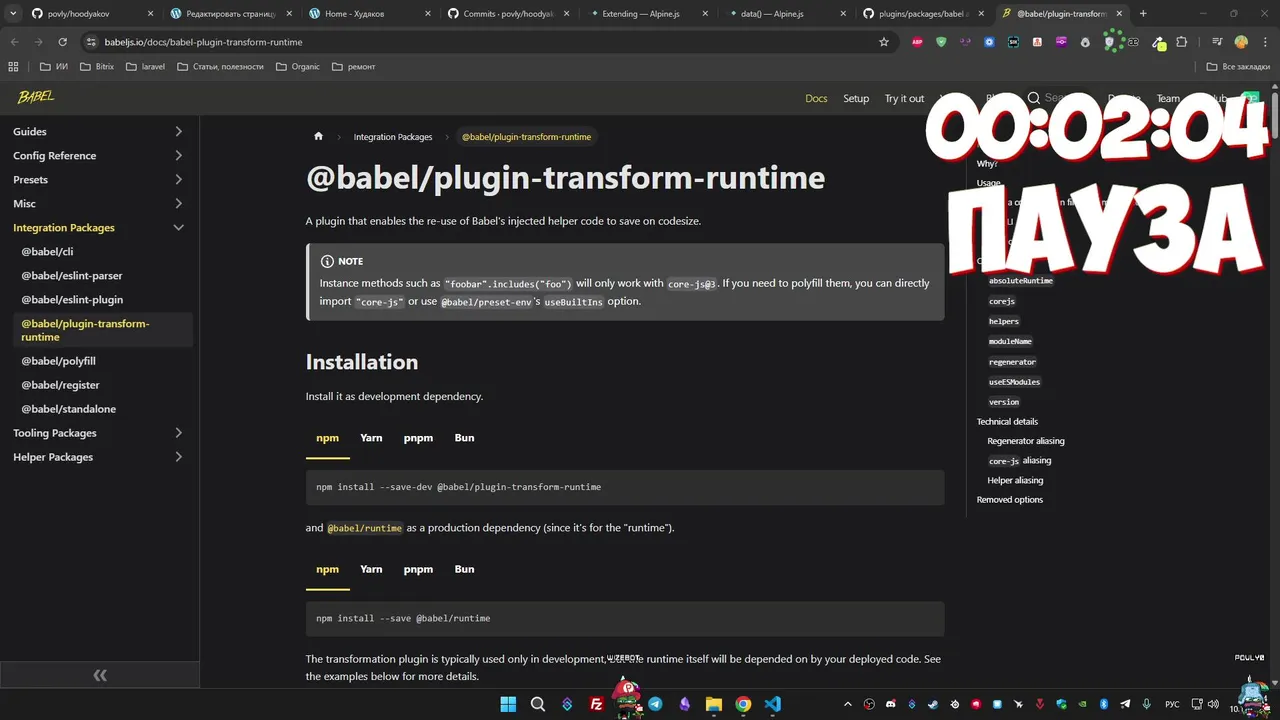Open the Chrome profile avatar

[x=1241, y=42]
